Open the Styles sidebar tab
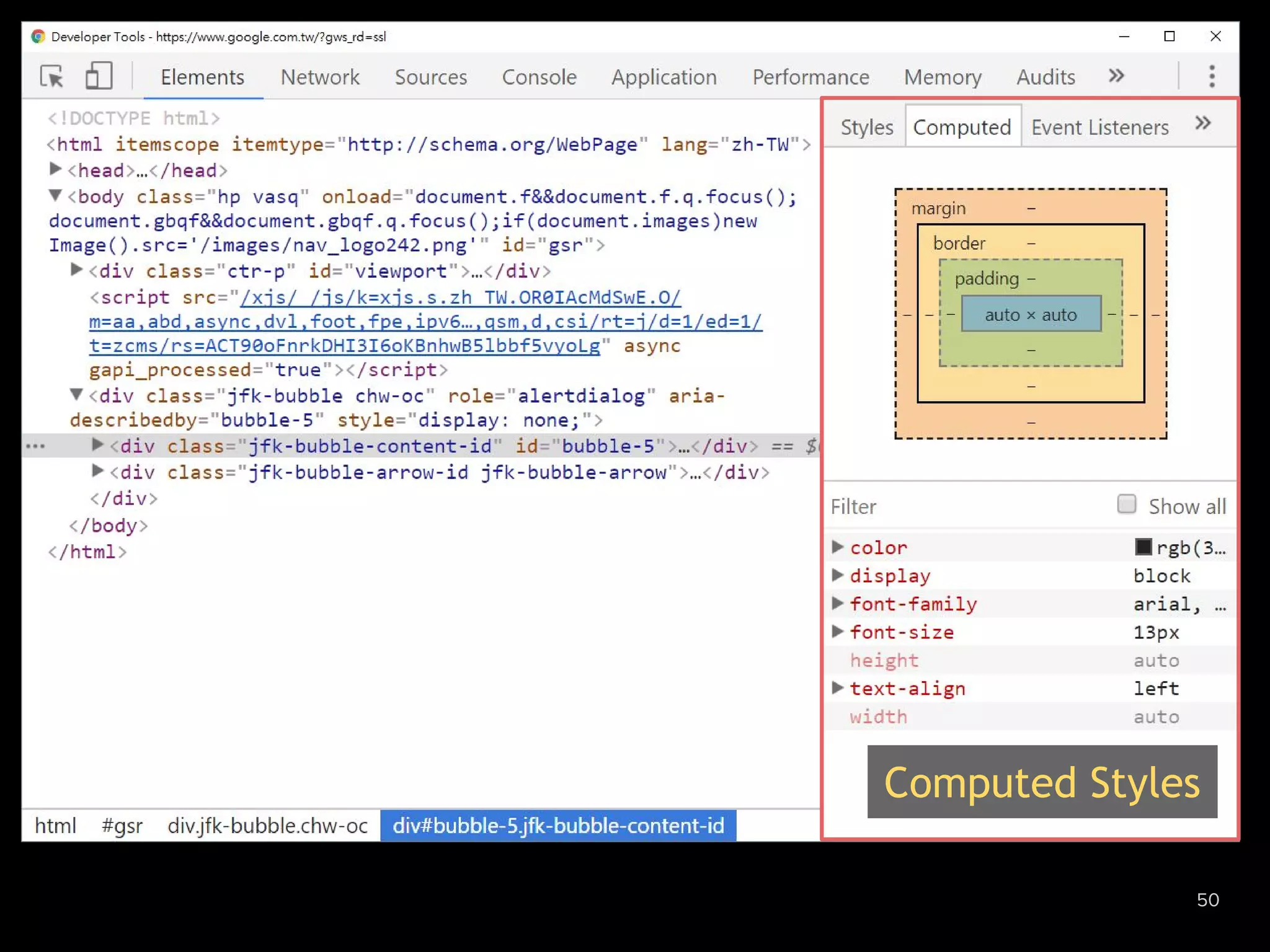Screen dimensions: 1270x952 [x=866, y=127]
